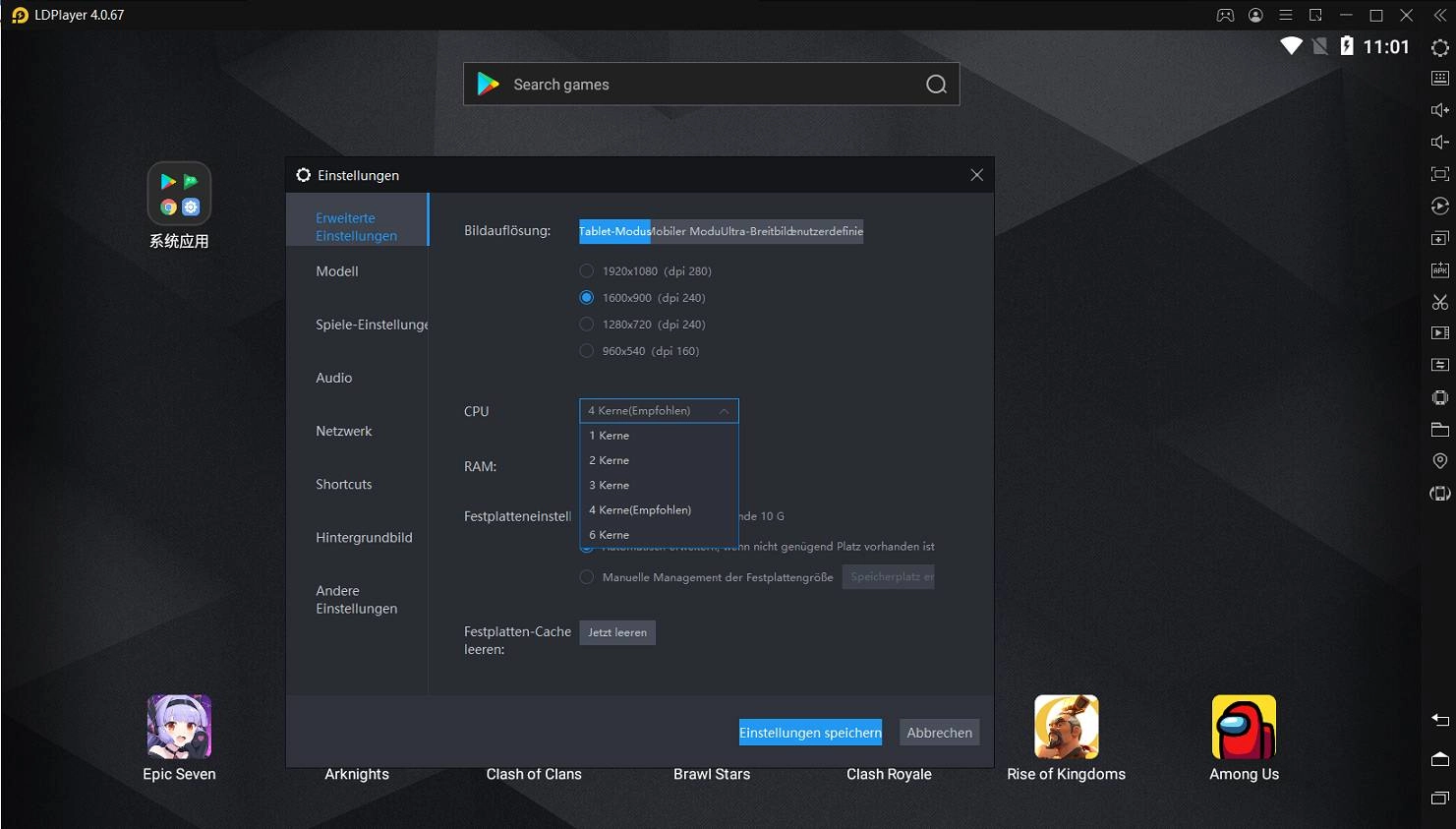
Task: Click the mini-window mode icon in title bar
Action: point(1315,15)
